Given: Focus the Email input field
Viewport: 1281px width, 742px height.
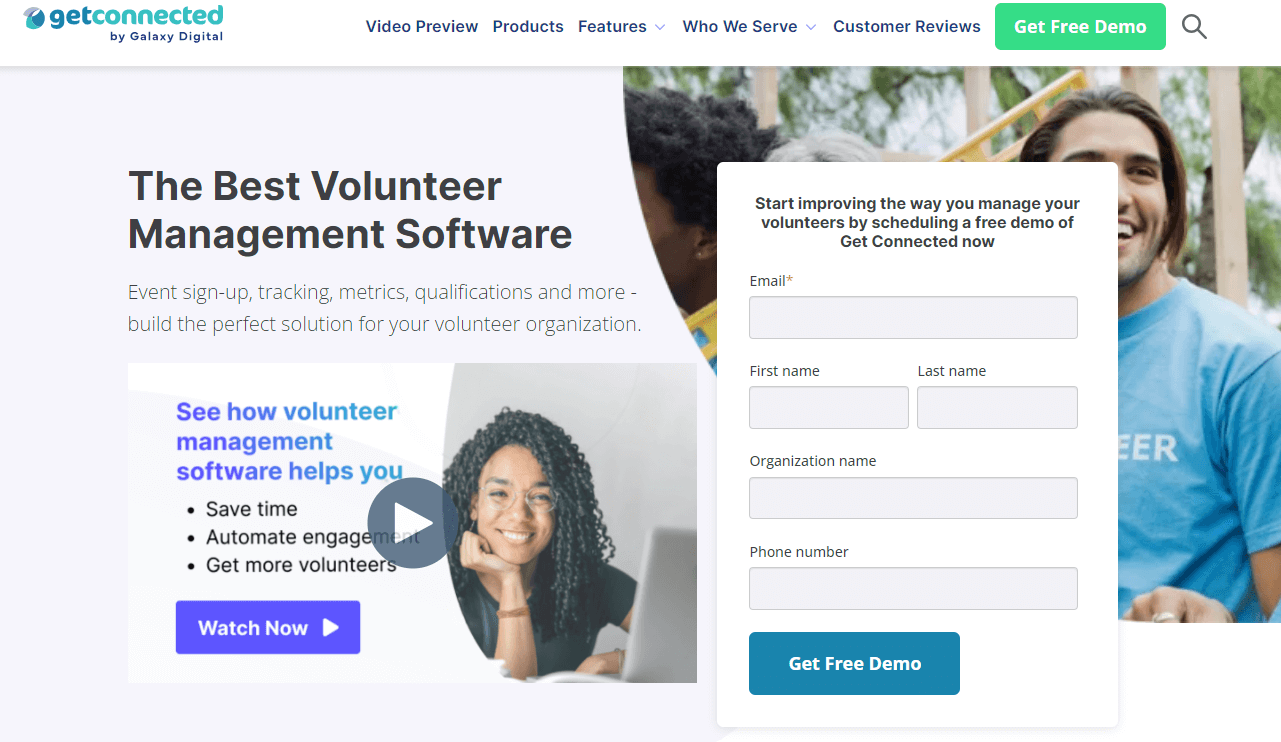Looking at the screenshot, I should (913, 317).
